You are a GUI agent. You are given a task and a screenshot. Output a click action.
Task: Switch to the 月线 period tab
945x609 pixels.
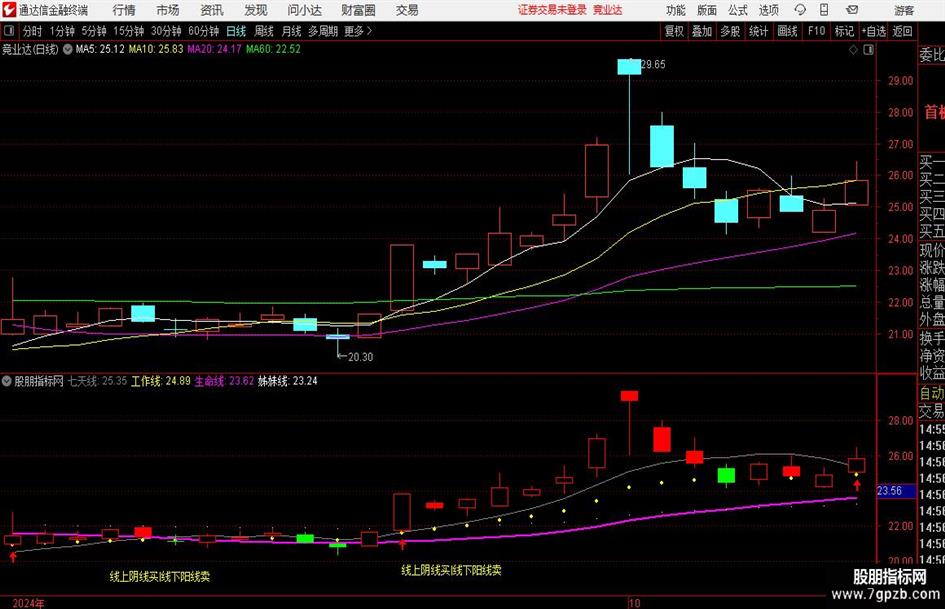click(291, 31)
